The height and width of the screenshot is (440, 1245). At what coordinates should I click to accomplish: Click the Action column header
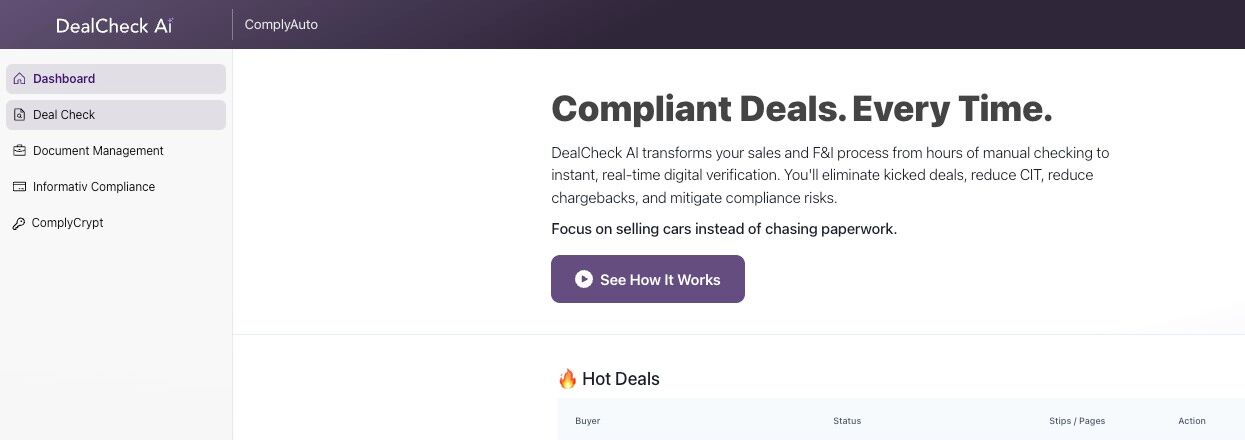[1191, 421]
